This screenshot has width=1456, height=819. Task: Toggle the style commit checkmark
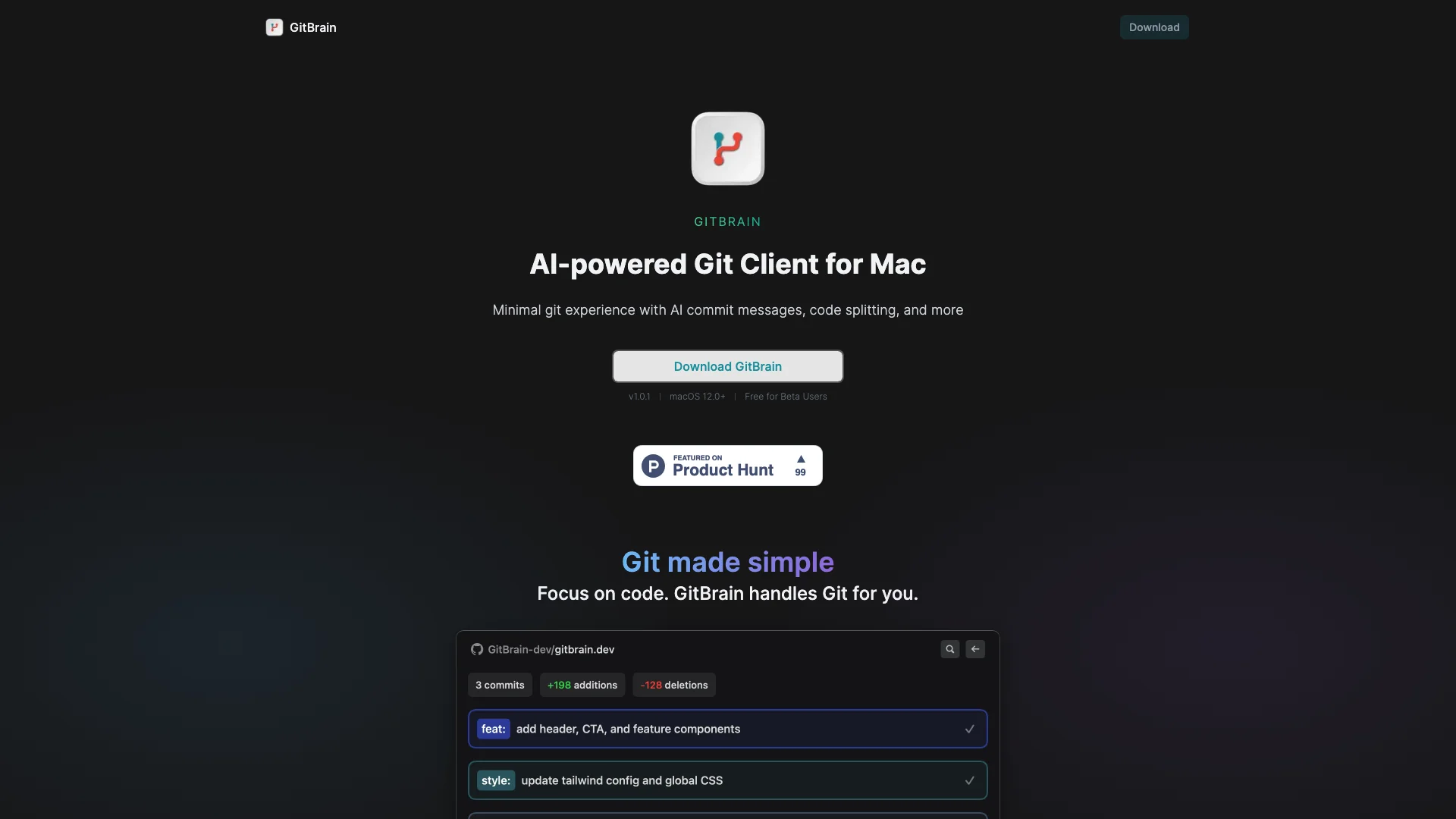coord(969,780)
